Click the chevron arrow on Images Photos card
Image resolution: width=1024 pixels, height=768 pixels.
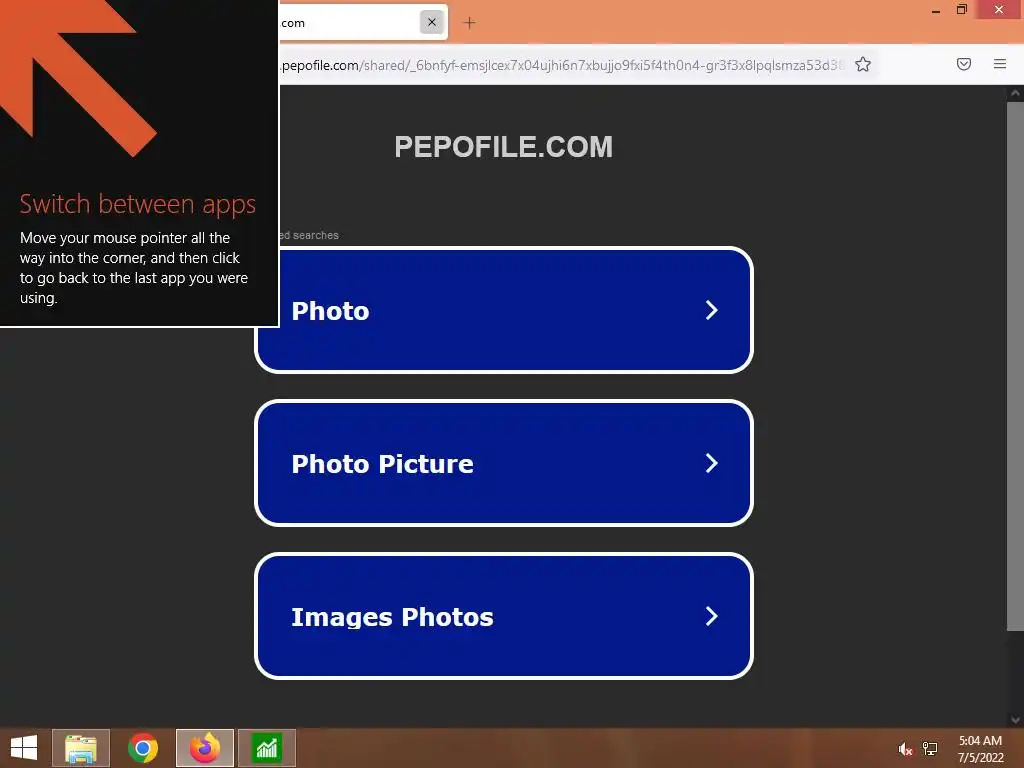pyautogui.click(x=712, y=616)
